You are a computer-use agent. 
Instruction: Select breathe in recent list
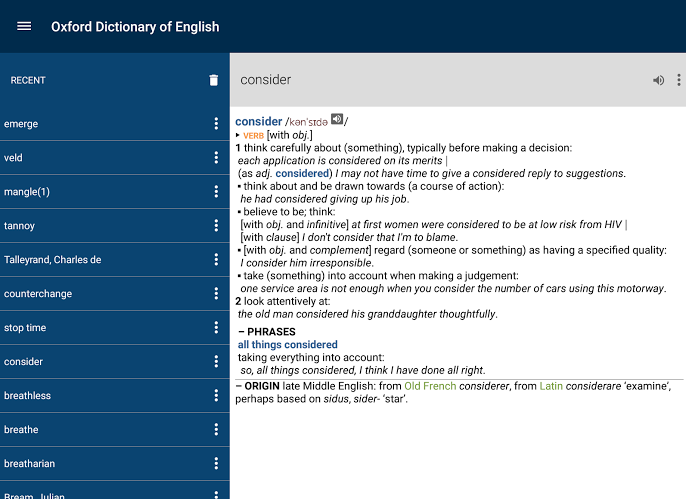pos(115,430)
